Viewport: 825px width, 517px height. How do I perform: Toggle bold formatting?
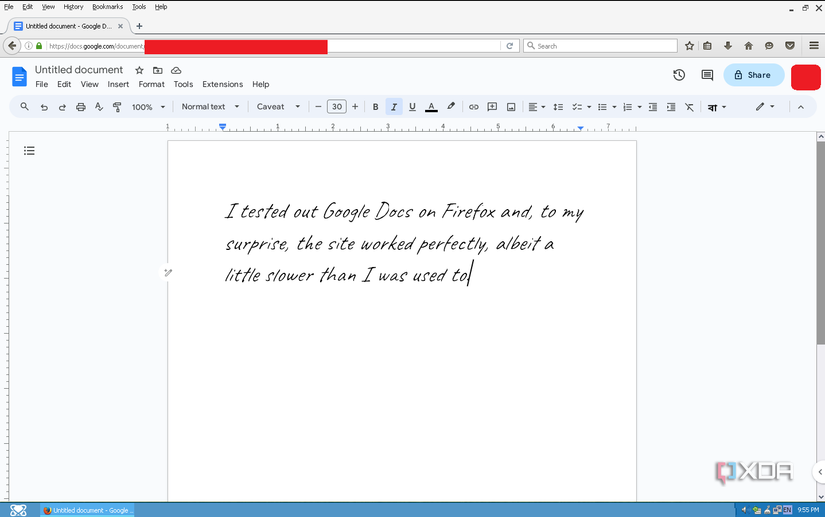click(375, 107)
